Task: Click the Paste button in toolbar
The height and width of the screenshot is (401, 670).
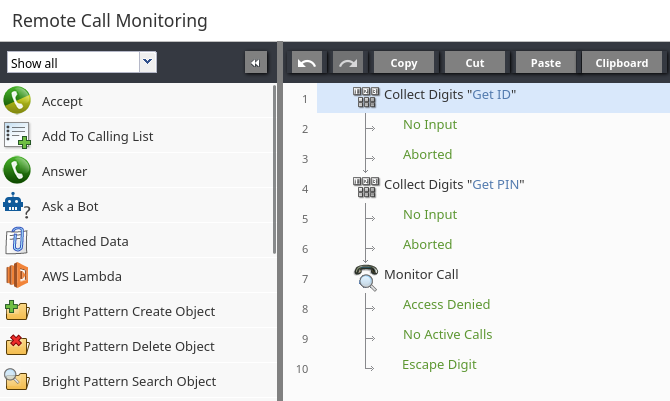Action: tap(546, 63)
